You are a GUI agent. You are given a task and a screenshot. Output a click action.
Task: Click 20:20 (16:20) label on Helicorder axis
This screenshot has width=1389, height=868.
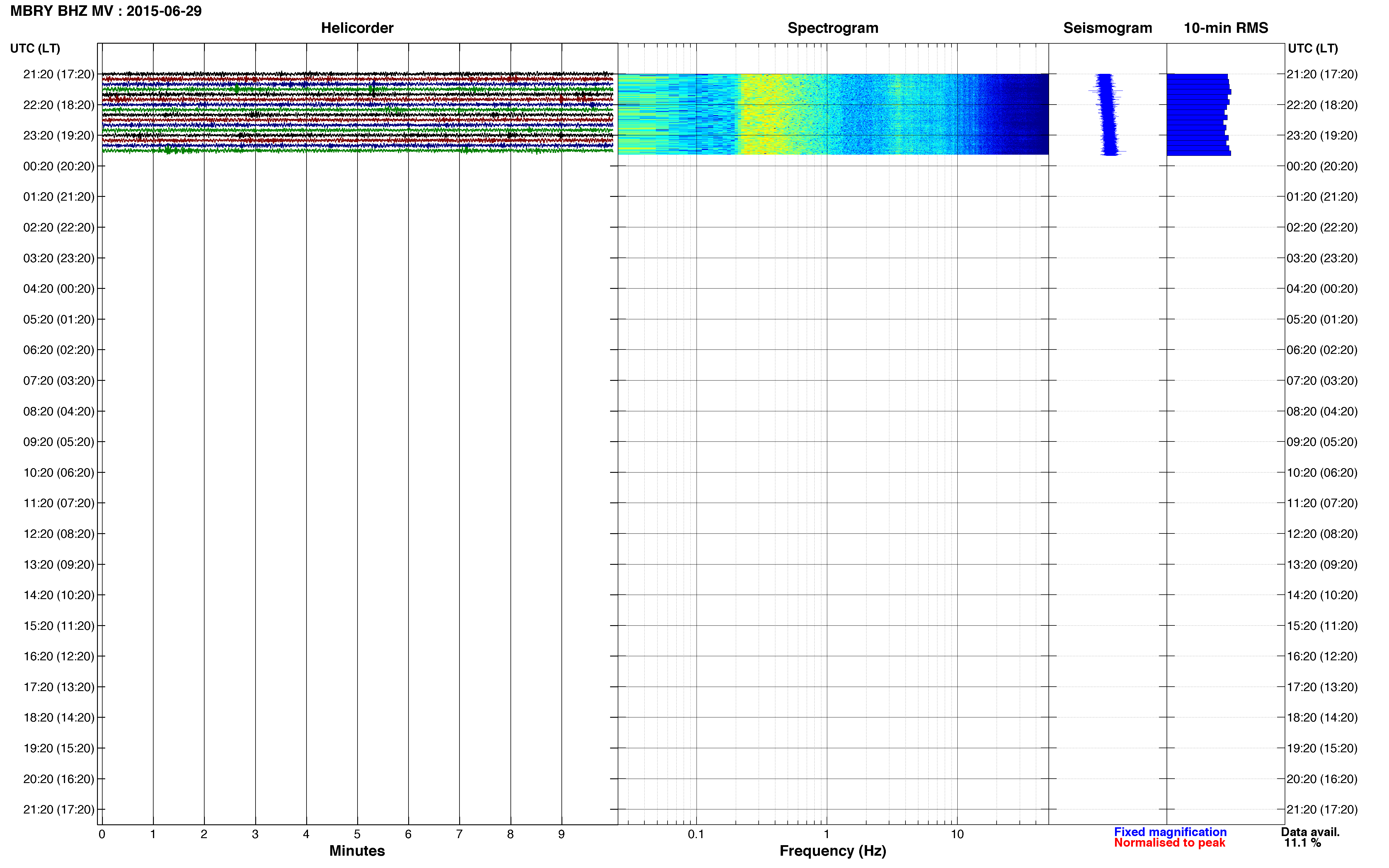(59, 779)
